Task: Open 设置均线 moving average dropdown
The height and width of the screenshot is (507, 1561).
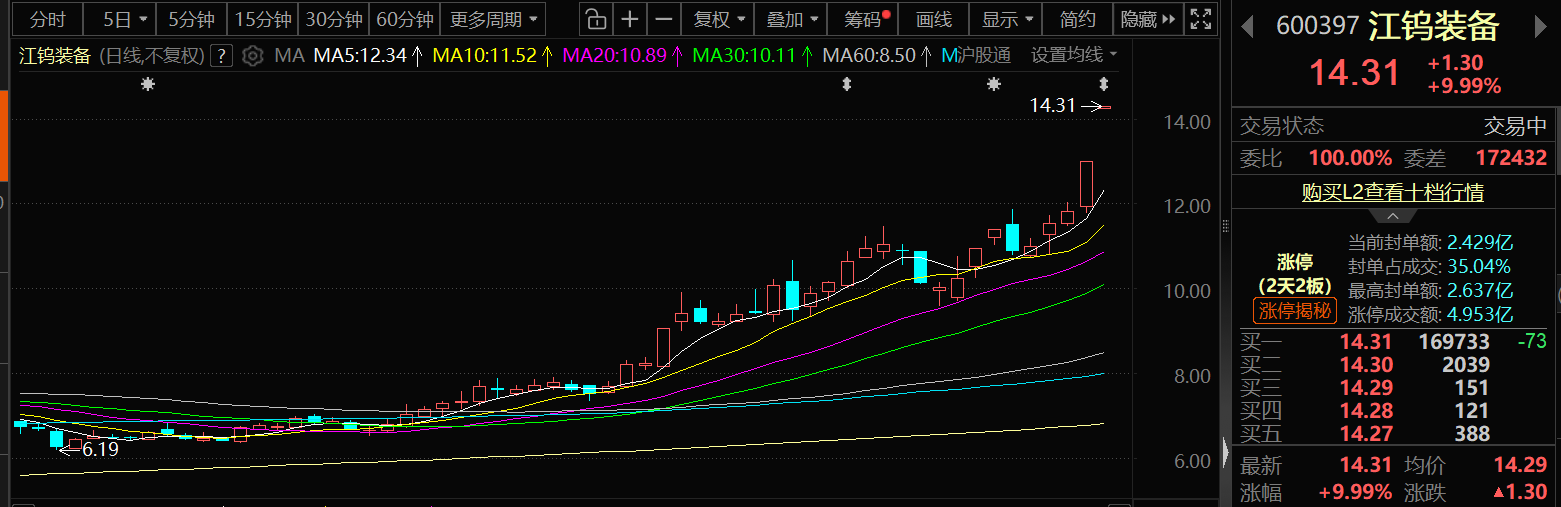Action: (1074, 55)
